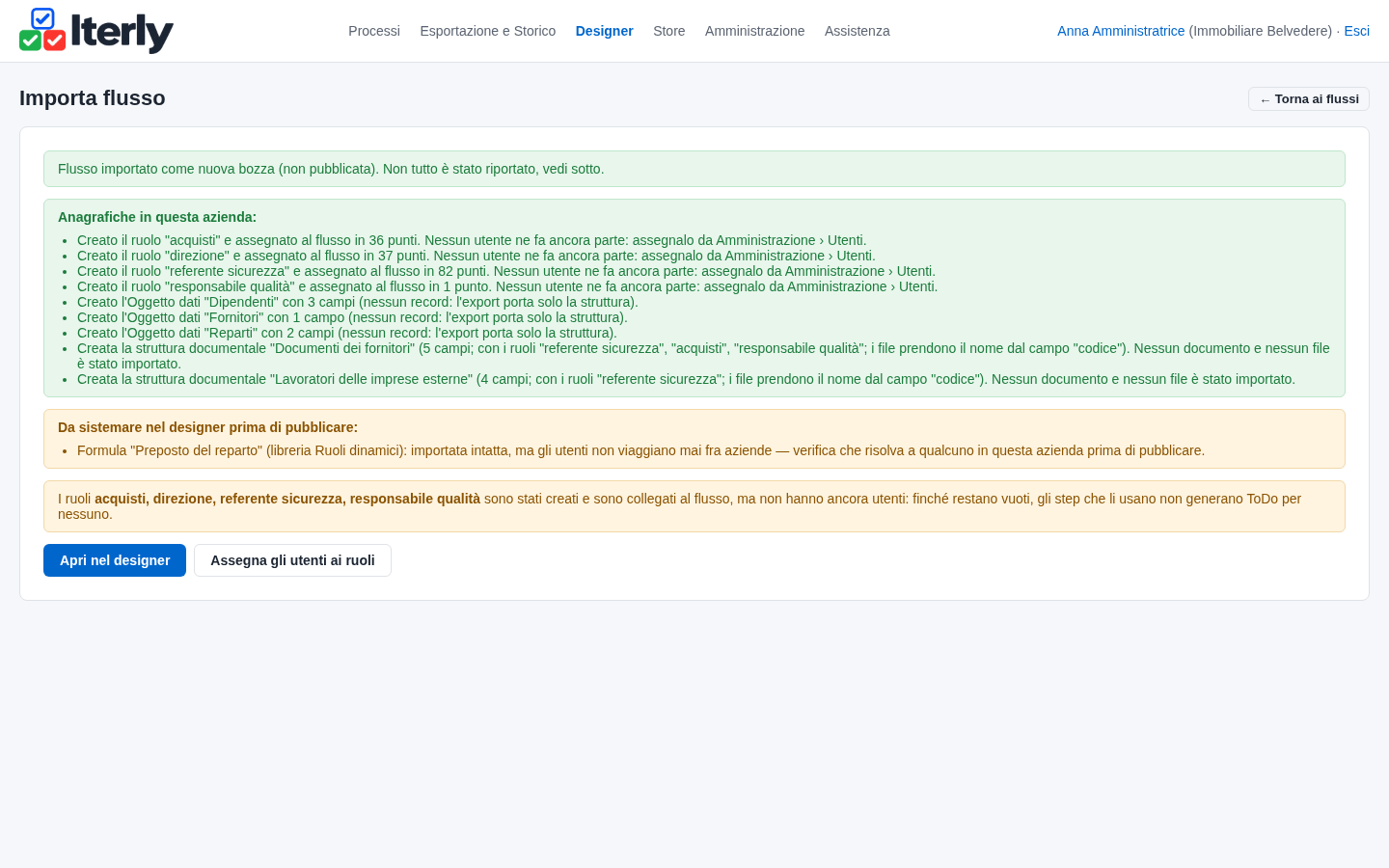The height and width of the screenshot is (868, 1389).
Task: Click the line about ruolo "direzione"
Action: click(477, 256)
